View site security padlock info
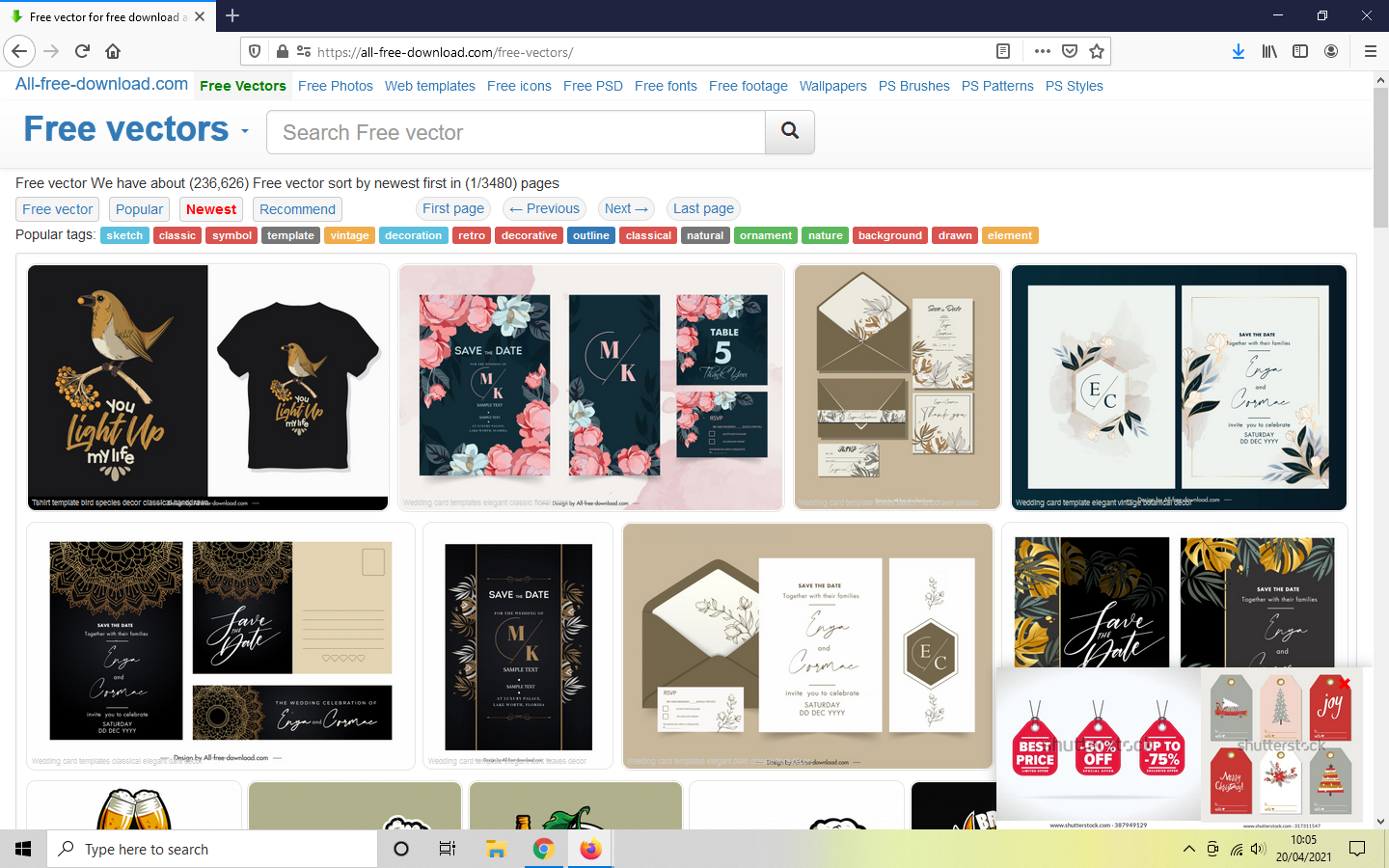The image size is (1389, 868). 282,51
